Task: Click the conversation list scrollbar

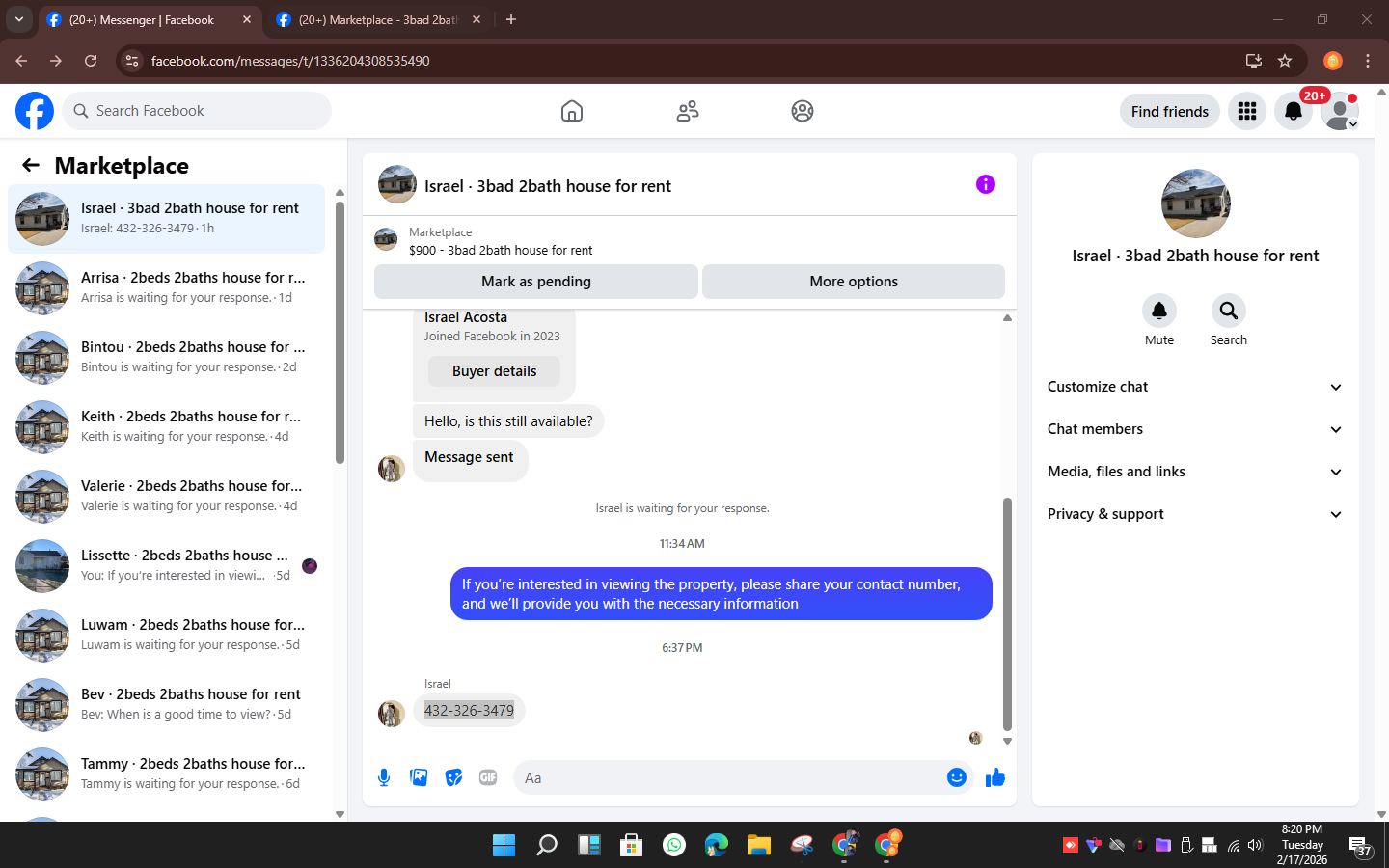Action: pos(340,333)
